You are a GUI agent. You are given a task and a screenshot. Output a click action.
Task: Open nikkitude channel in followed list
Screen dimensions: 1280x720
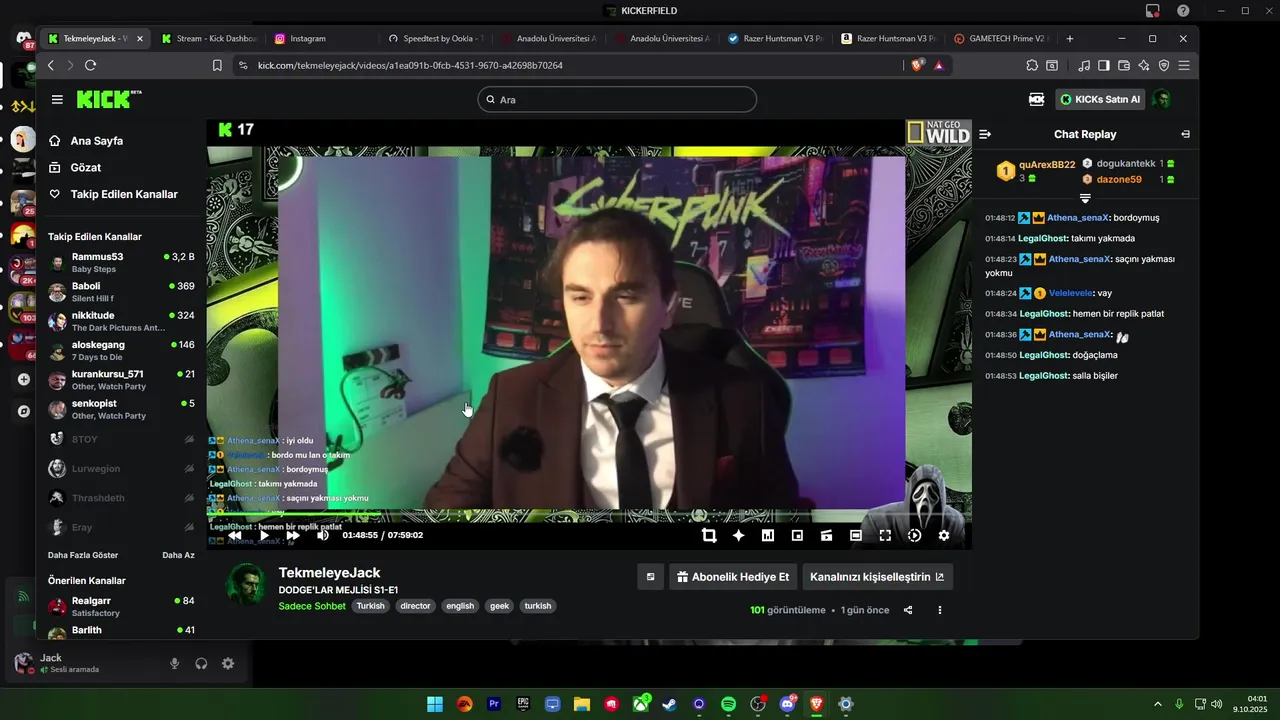point(122,321)
